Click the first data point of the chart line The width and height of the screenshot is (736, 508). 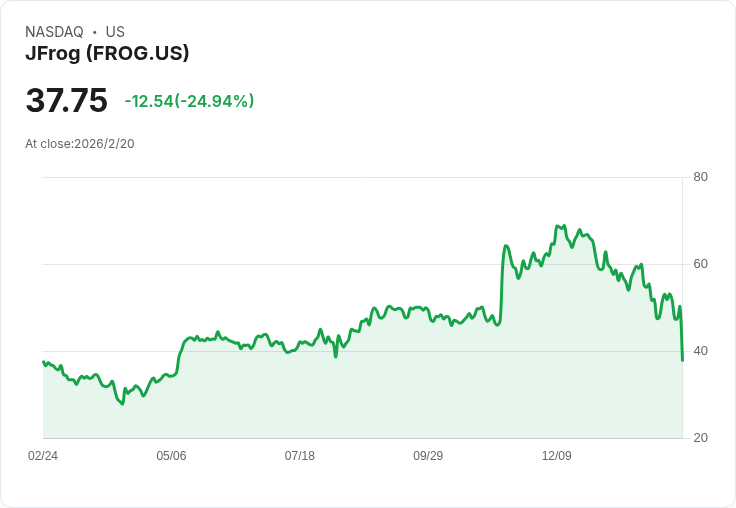[x=43, y=361]
